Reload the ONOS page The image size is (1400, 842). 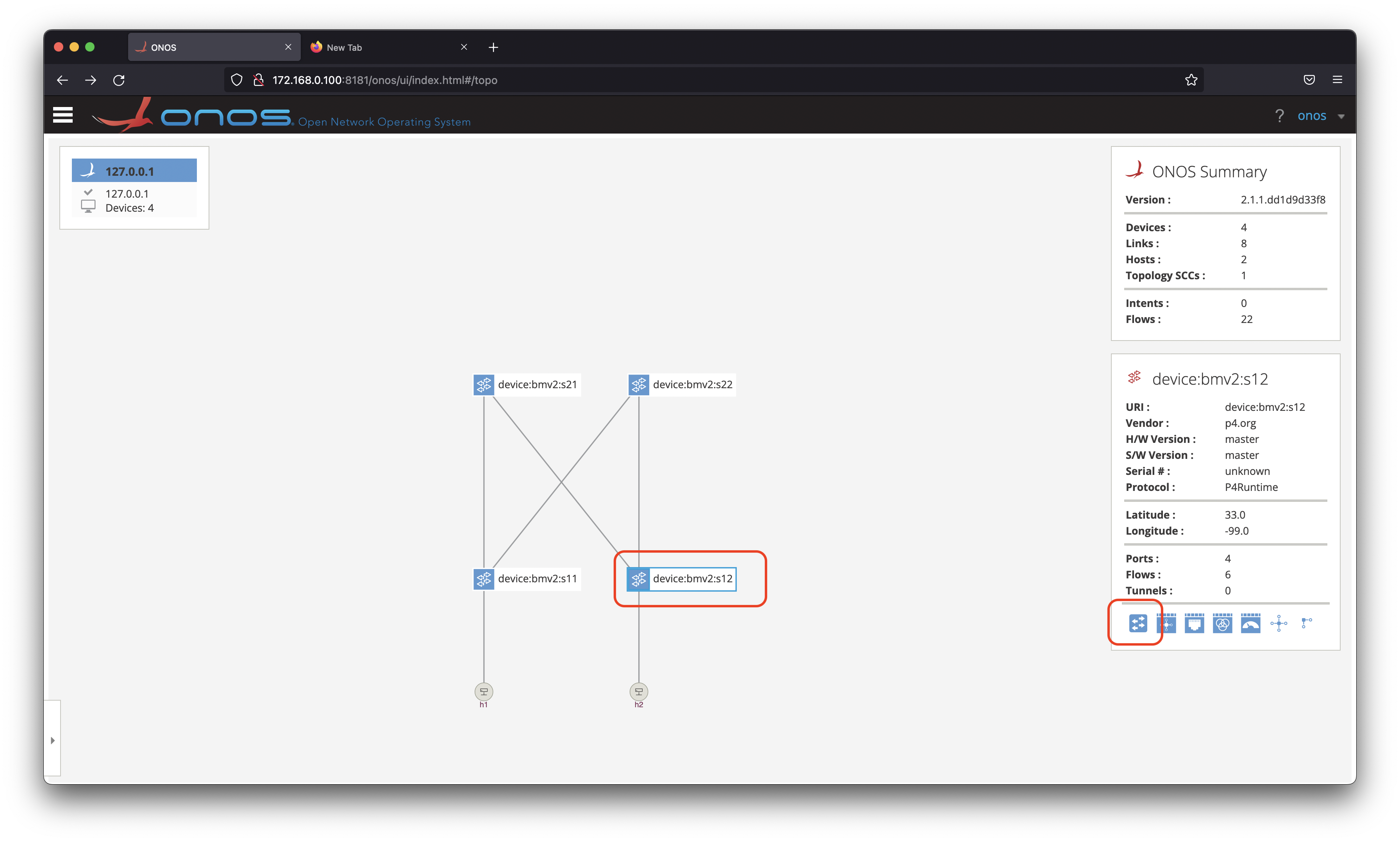click(x=119, y=80)
